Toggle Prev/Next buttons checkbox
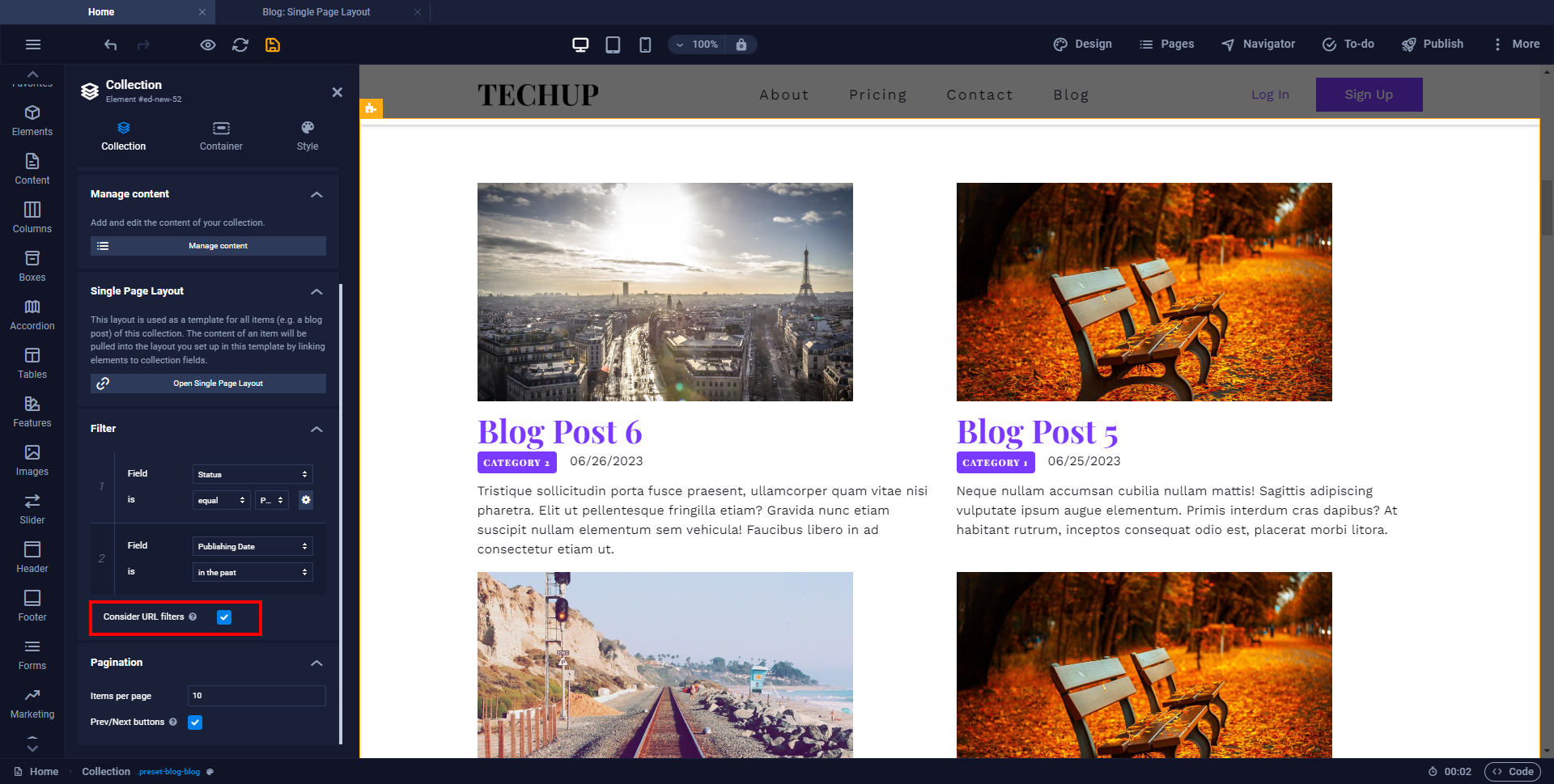Viewport: 1554px width, 784px height. pos(195,723)
